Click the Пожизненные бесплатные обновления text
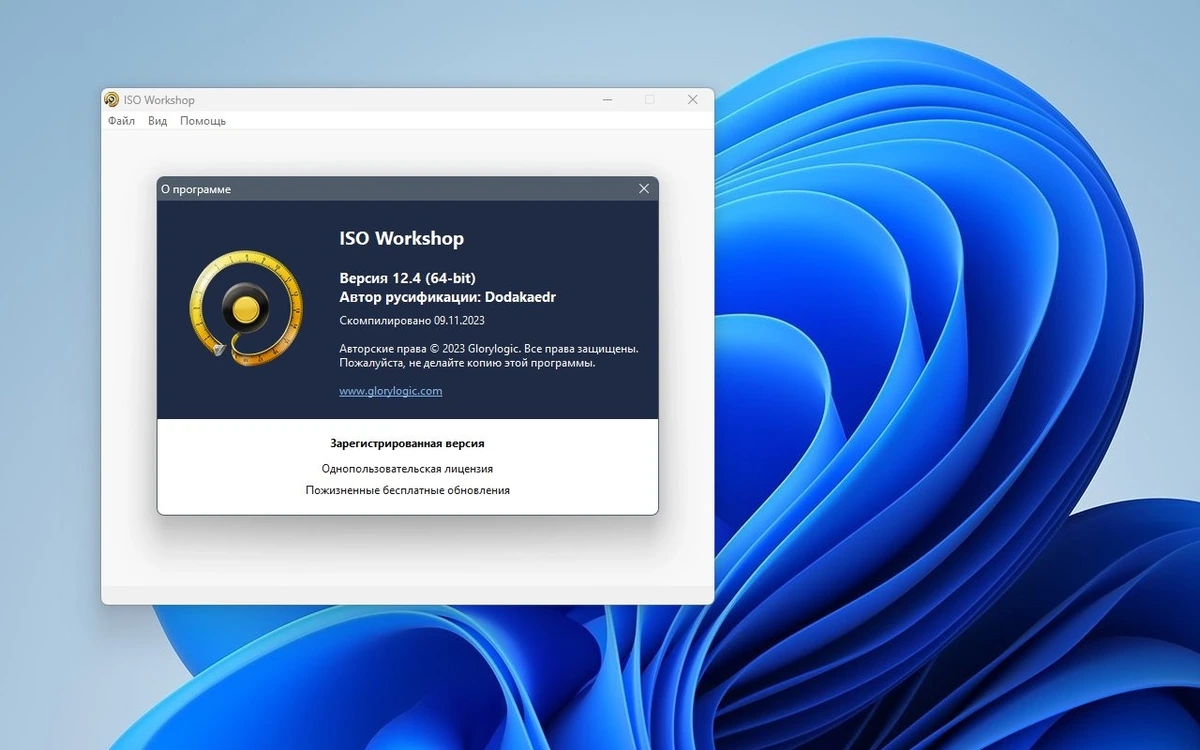Screen dimensions: 1200x750 [x=407, y=490]
